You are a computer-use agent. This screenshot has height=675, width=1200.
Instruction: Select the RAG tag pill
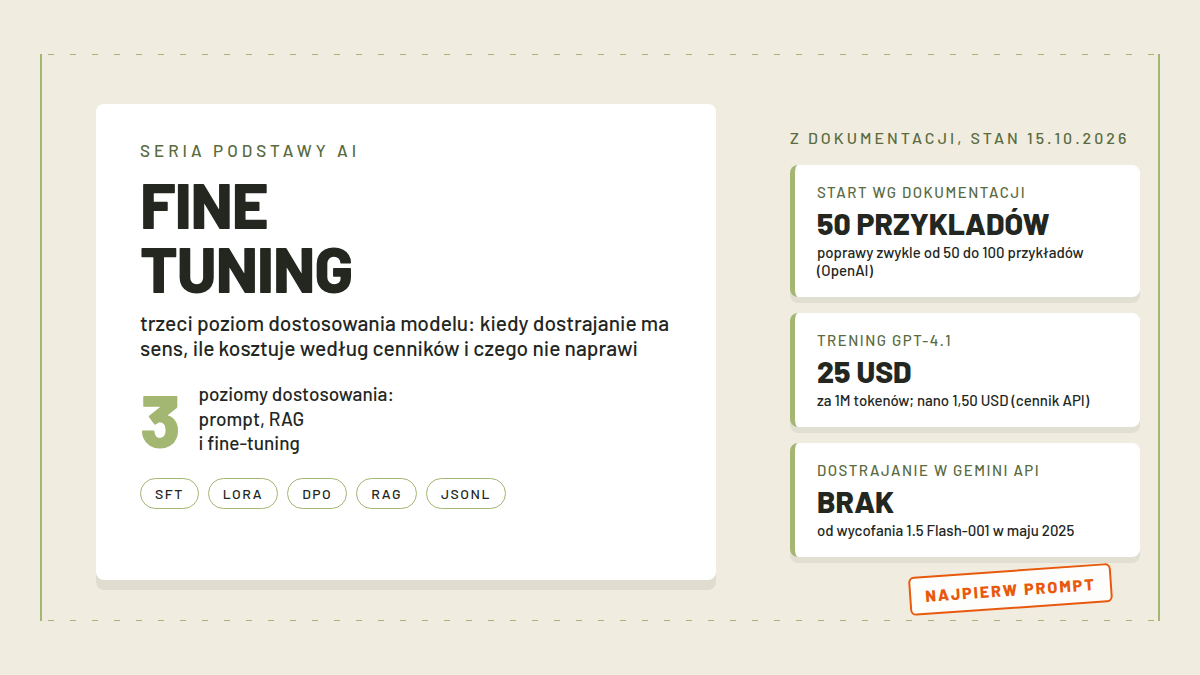[x=386, y=494]
